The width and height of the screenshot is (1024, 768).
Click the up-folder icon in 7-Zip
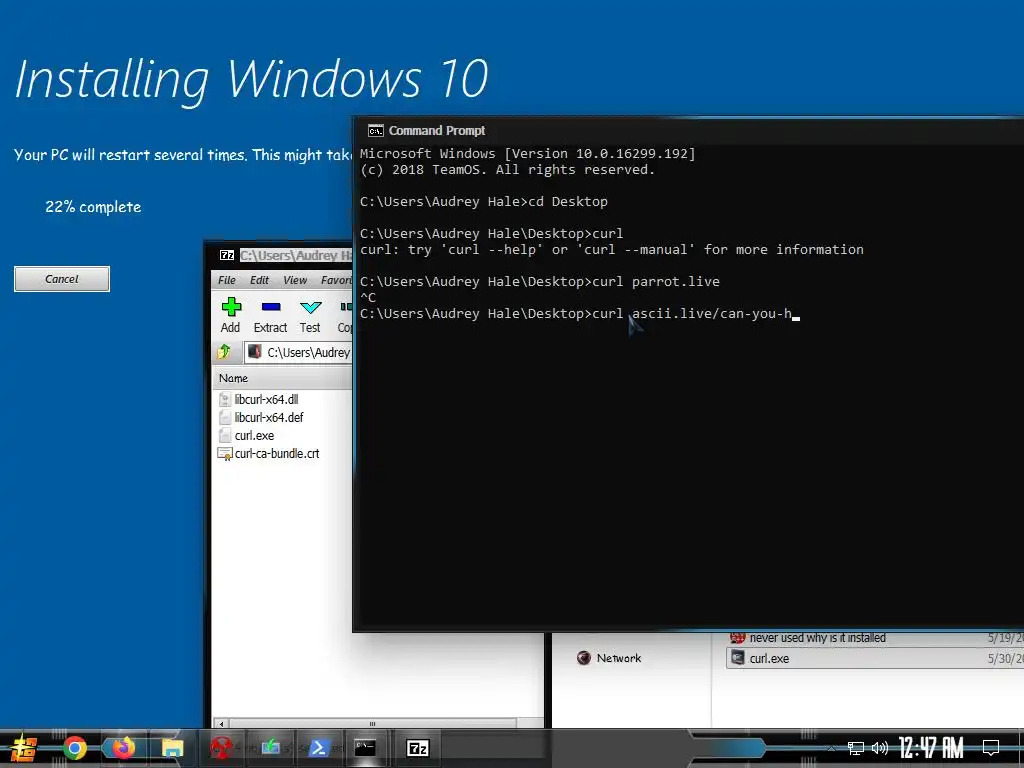click(x=224, y=352)
